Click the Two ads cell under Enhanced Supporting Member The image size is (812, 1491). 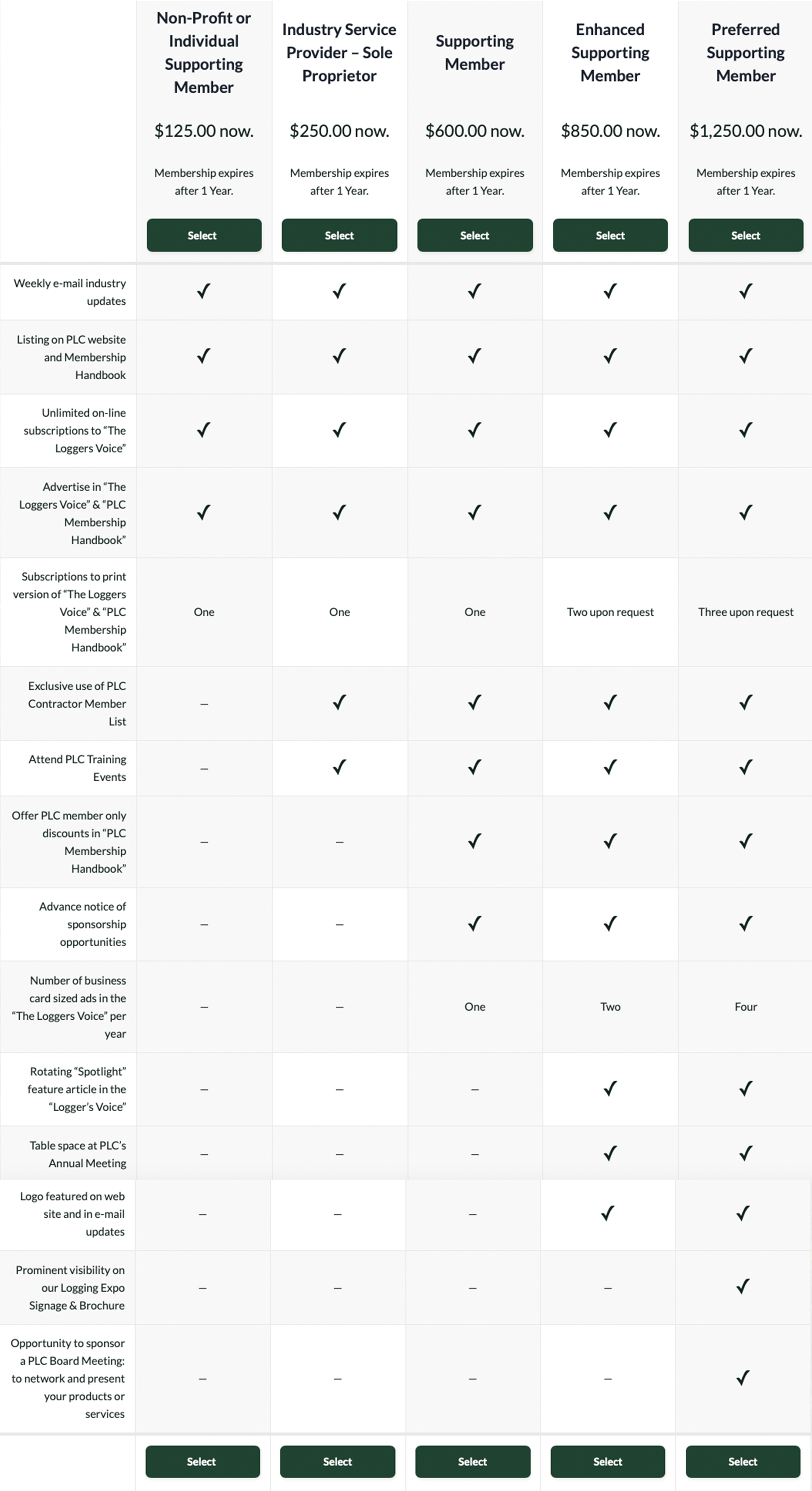pos(610,1007)
